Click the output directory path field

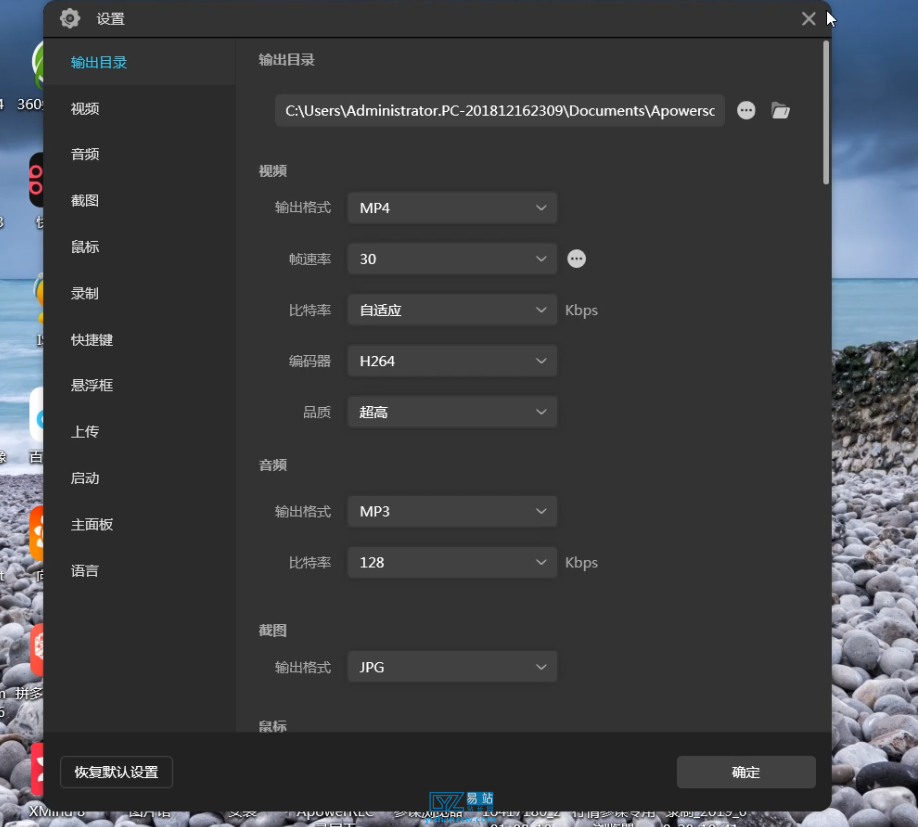coord(499,110)
